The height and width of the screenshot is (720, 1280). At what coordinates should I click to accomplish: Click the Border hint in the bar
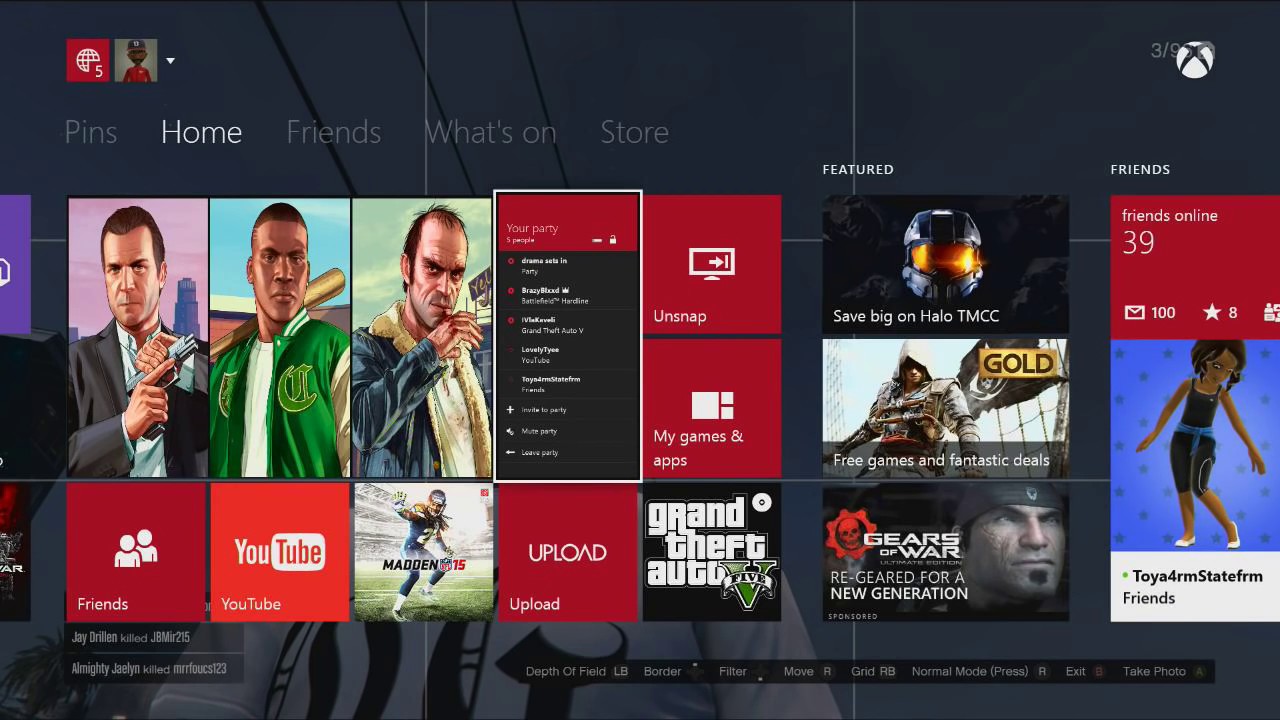pyautogui.click(x=673, y=672)
